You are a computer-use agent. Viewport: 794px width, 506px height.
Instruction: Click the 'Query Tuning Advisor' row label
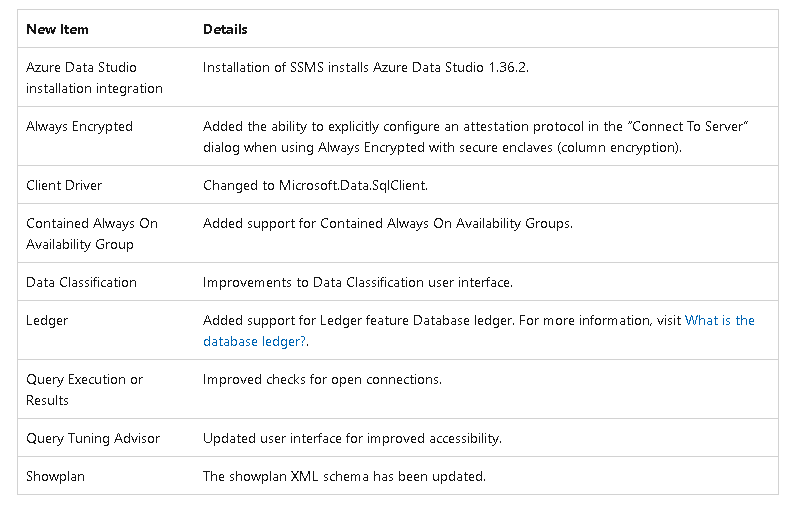click(93, 438)
